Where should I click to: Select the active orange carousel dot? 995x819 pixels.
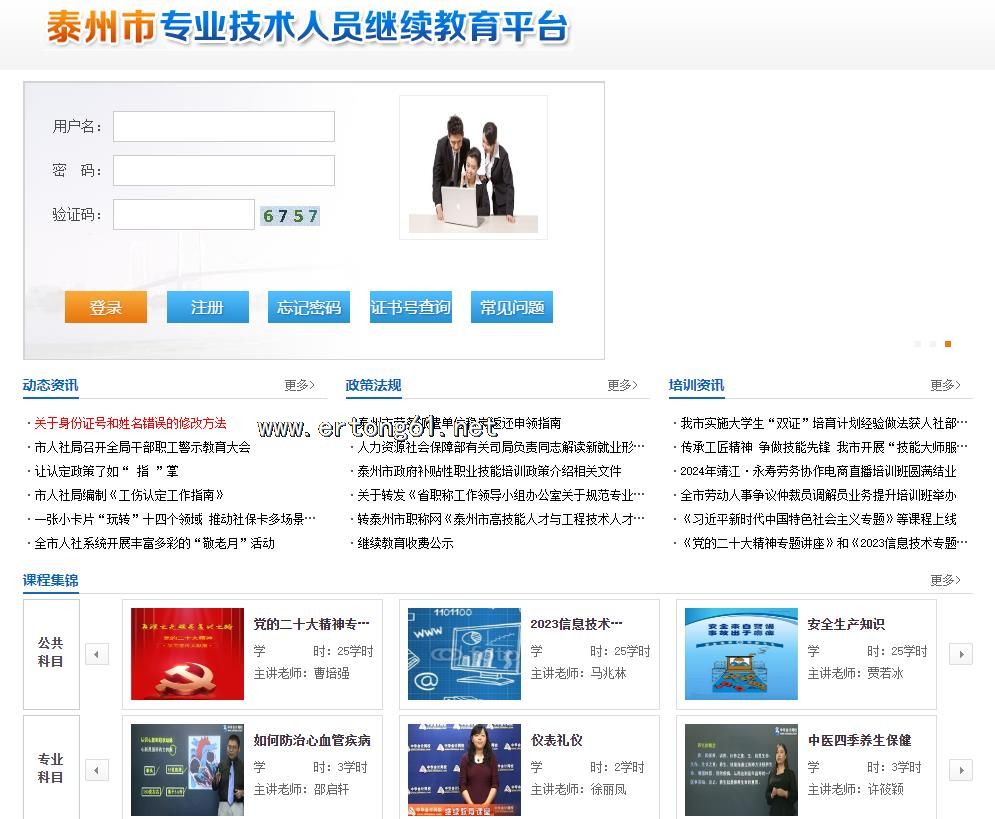948,344
